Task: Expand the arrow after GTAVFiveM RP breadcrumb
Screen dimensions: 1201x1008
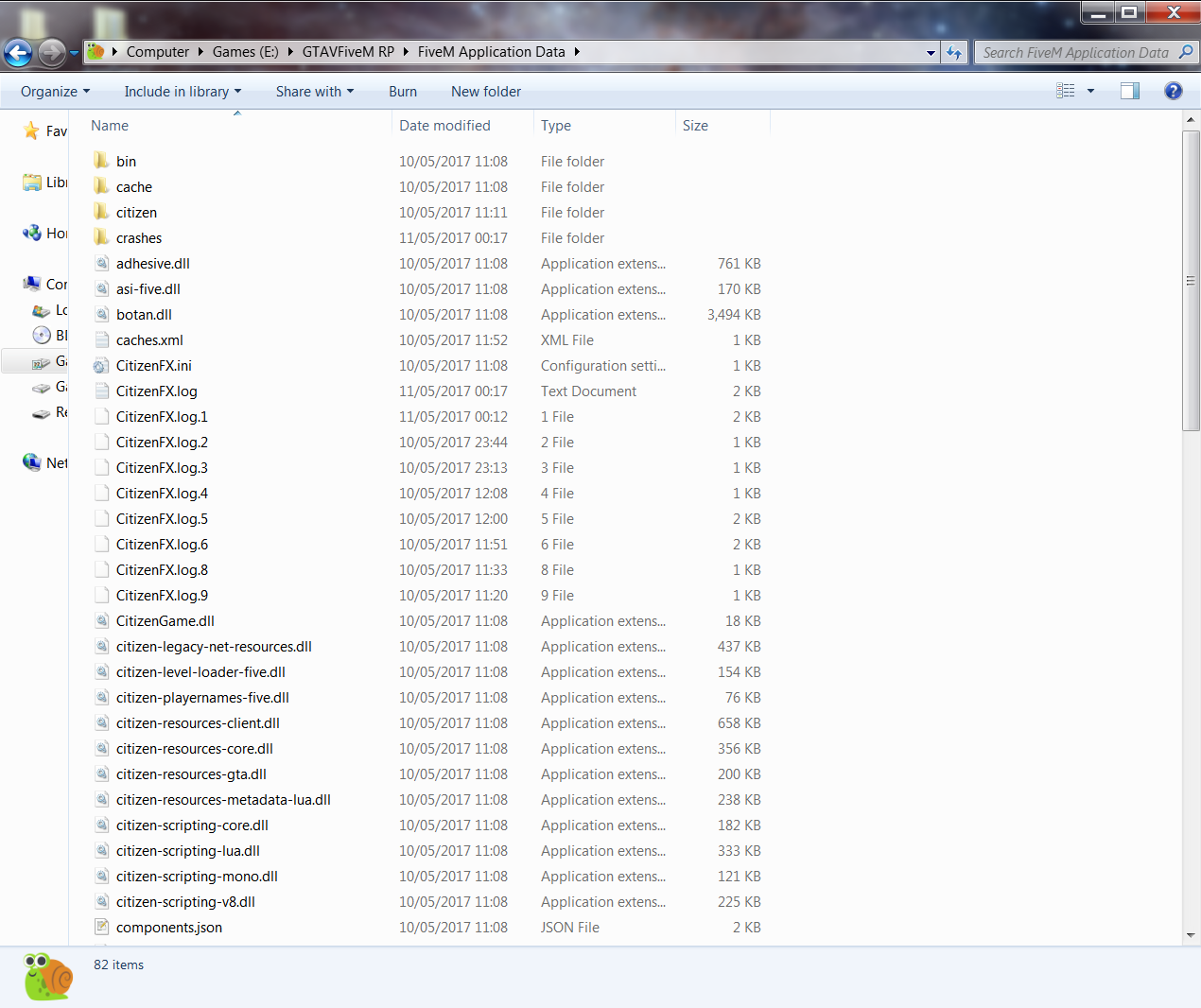Action: tap(407, 52)
